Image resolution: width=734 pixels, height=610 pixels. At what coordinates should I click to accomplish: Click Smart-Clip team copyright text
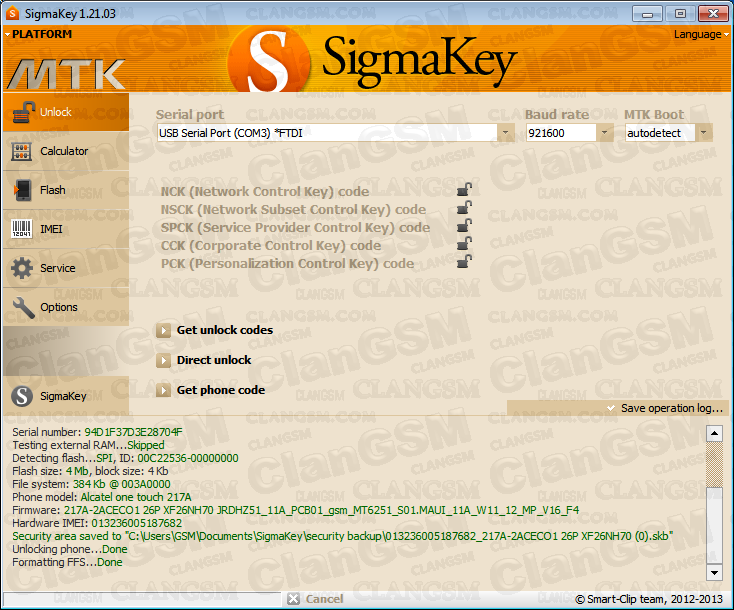pyautogui.click(x=649, y=599)
